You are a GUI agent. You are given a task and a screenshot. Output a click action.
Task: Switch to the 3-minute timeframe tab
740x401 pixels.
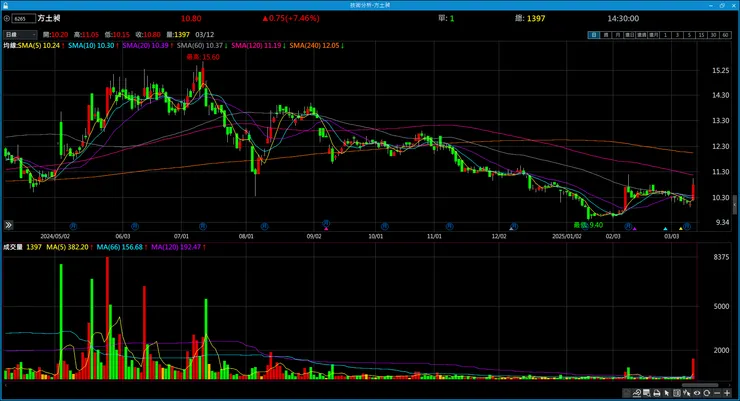pos(677,35)
